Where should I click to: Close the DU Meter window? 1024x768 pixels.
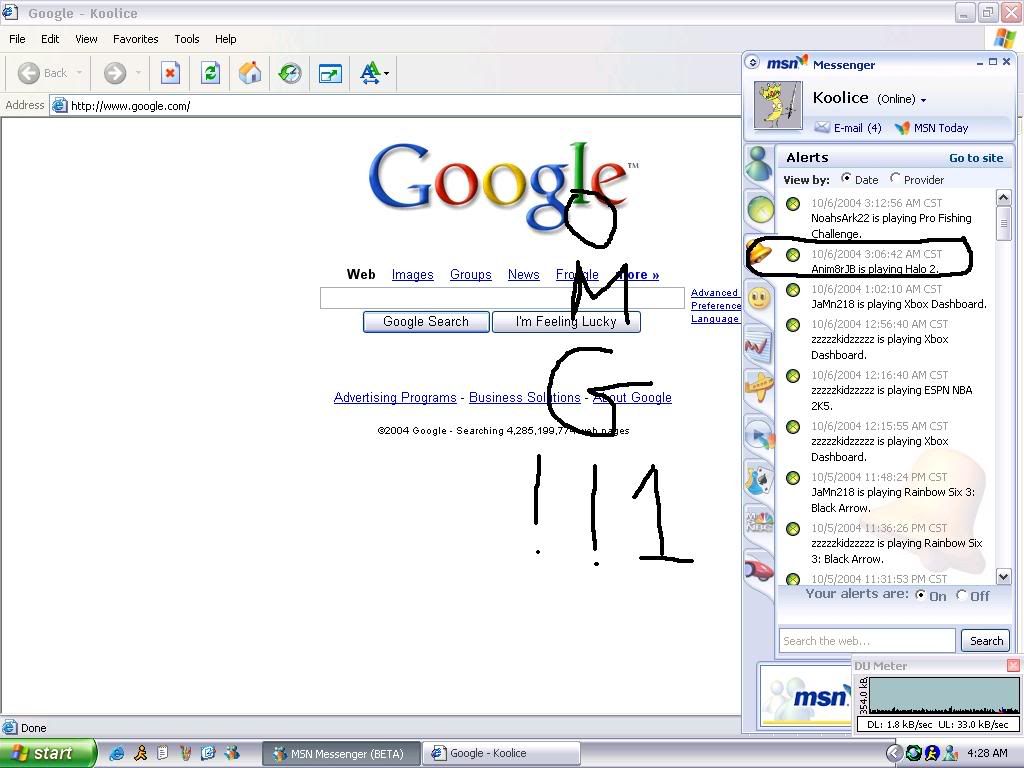1013,665
